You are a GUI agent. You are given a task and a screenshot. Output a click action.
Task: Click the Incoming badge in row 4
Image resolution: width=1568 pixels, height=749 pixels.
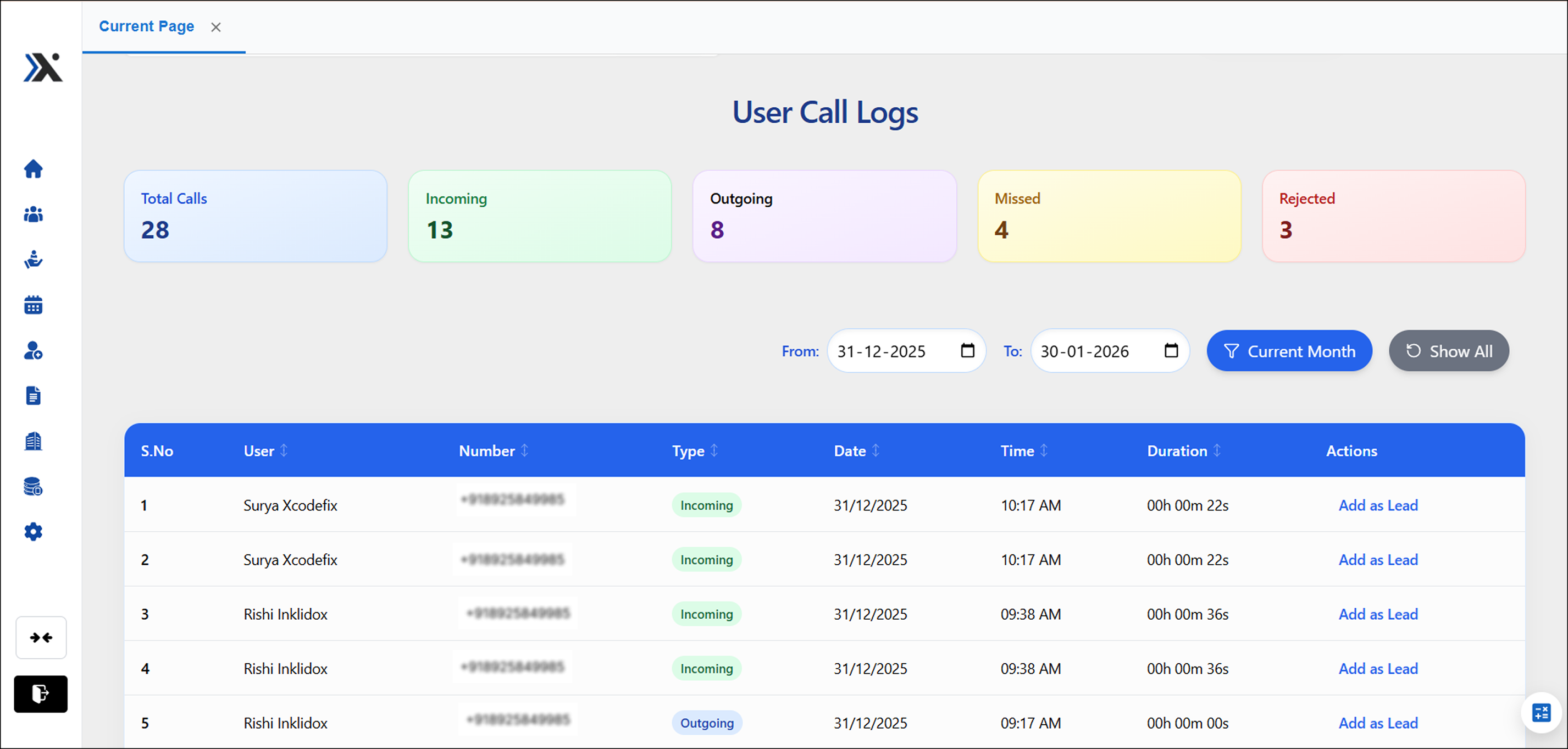[707, 669]
